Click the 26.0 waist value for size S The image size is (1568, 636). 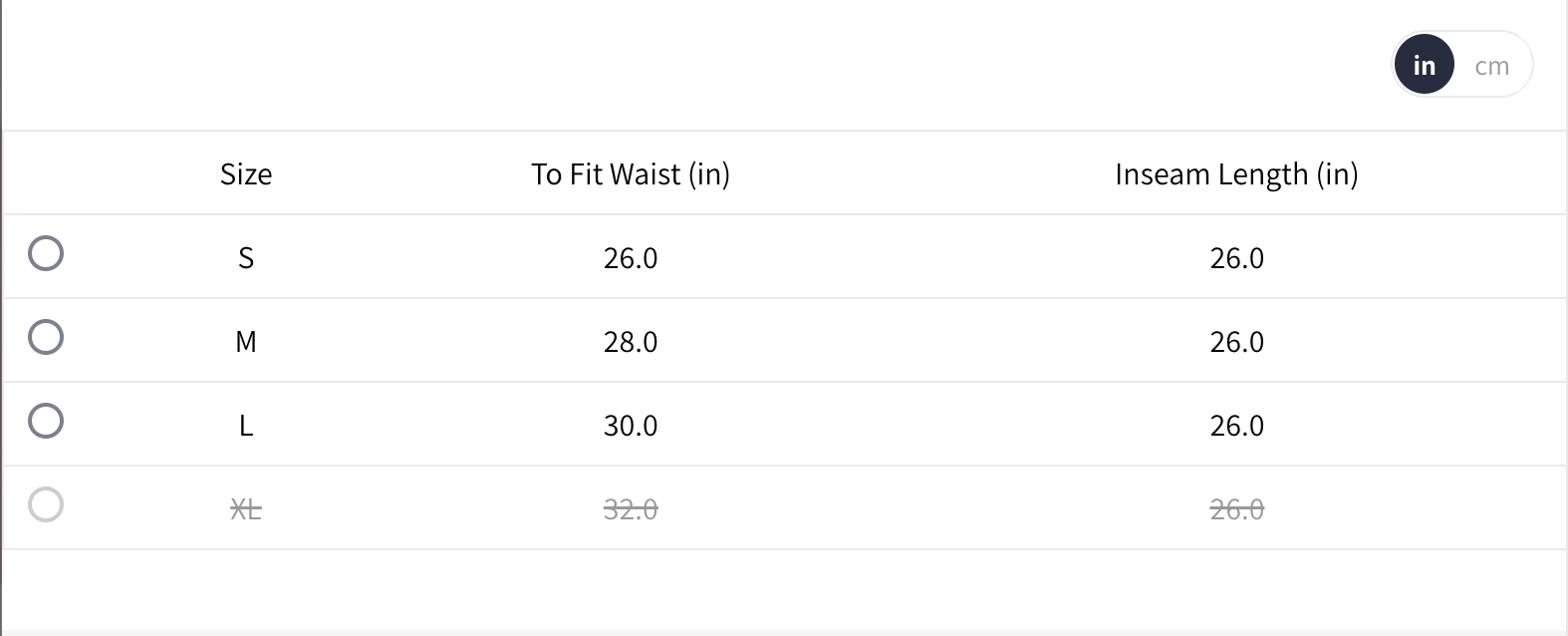coord(630,258)
